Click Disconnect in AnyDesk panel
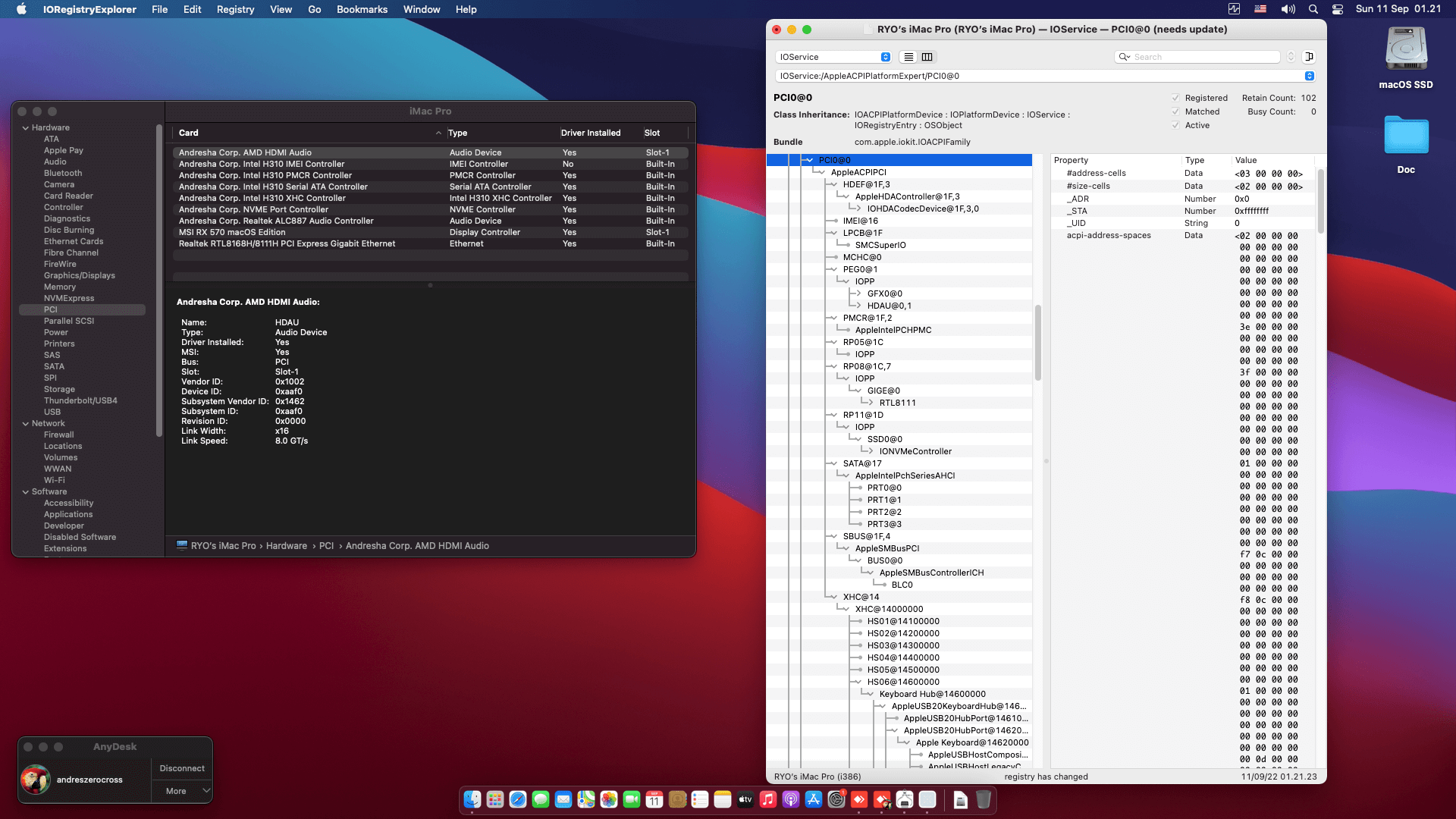The width and height of the screenshot is (1456, 819). (x=182, y=768)
